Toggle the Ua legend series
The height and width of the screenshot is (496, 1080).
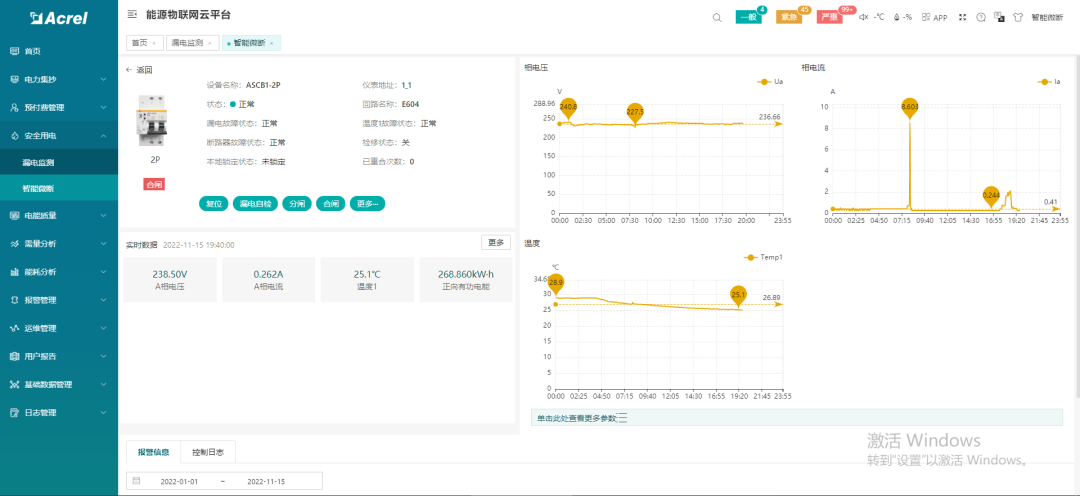[770, 81]
